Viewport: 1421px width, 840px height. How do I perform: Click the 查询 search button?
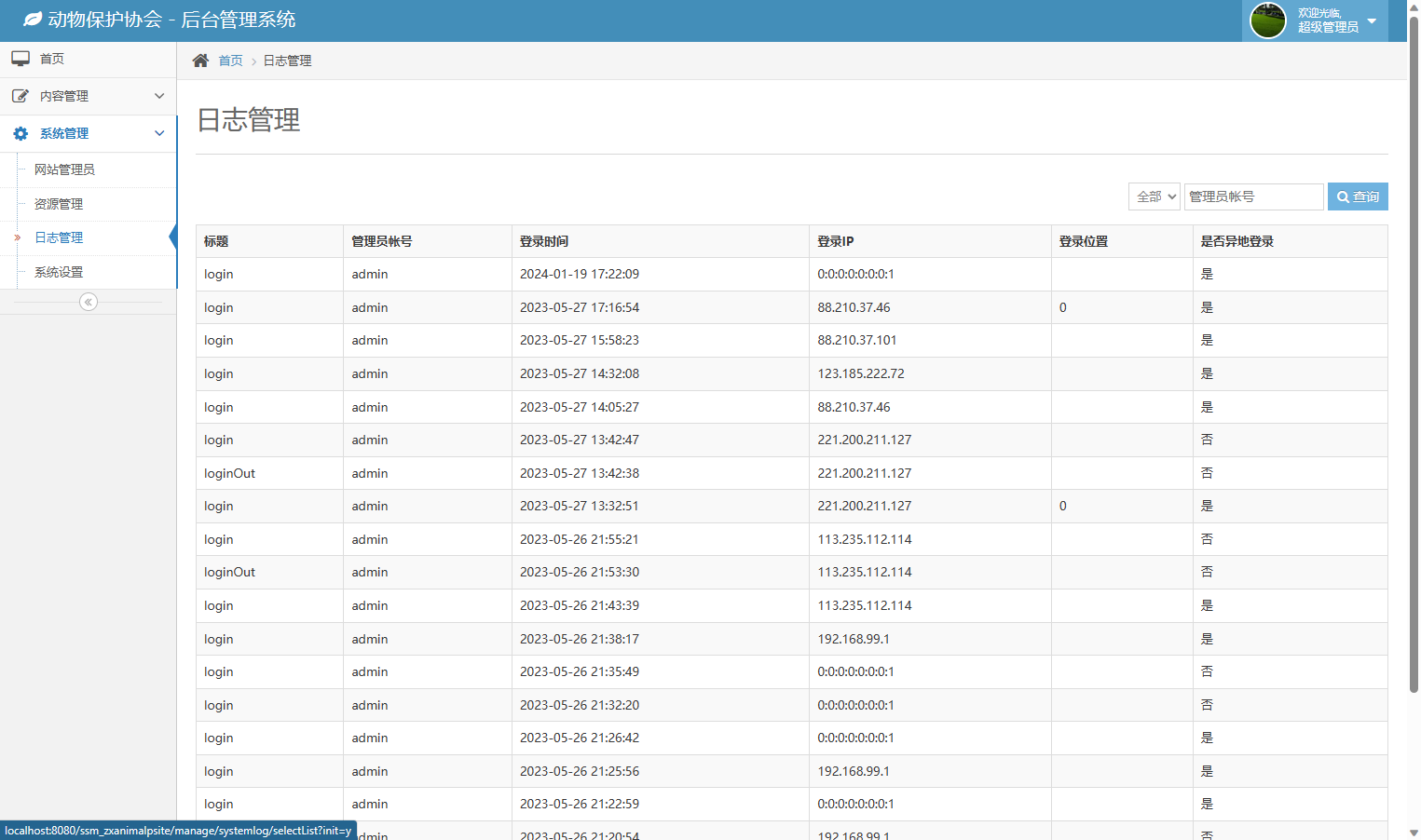[x=1358, y=196]
